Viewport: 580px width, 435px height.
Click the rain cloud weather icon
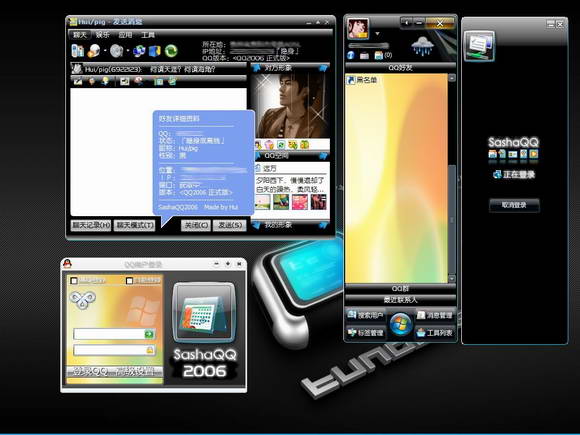422,47
